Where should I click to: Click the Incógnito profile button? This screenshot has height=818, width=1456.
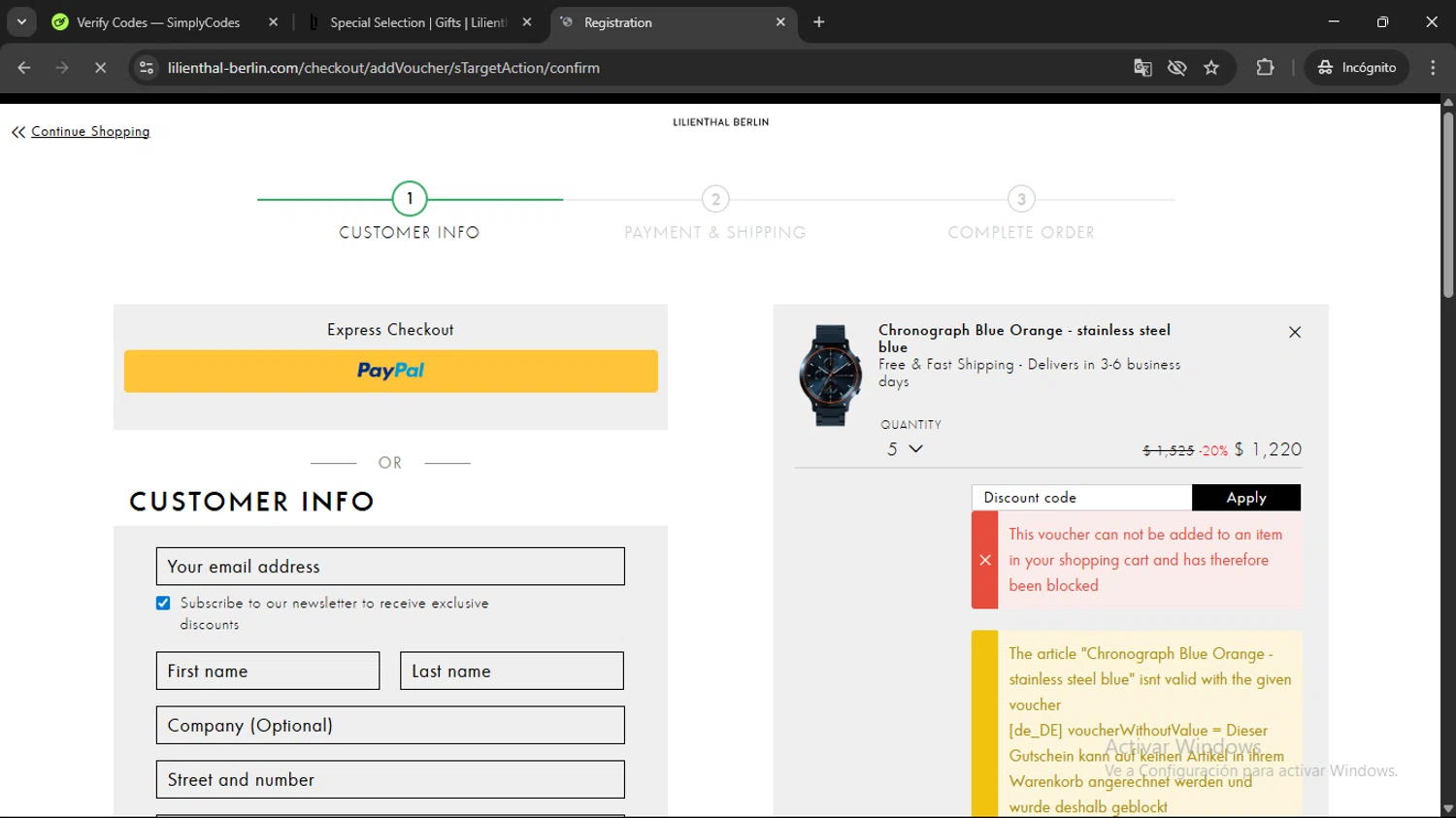click(1357, 68)
